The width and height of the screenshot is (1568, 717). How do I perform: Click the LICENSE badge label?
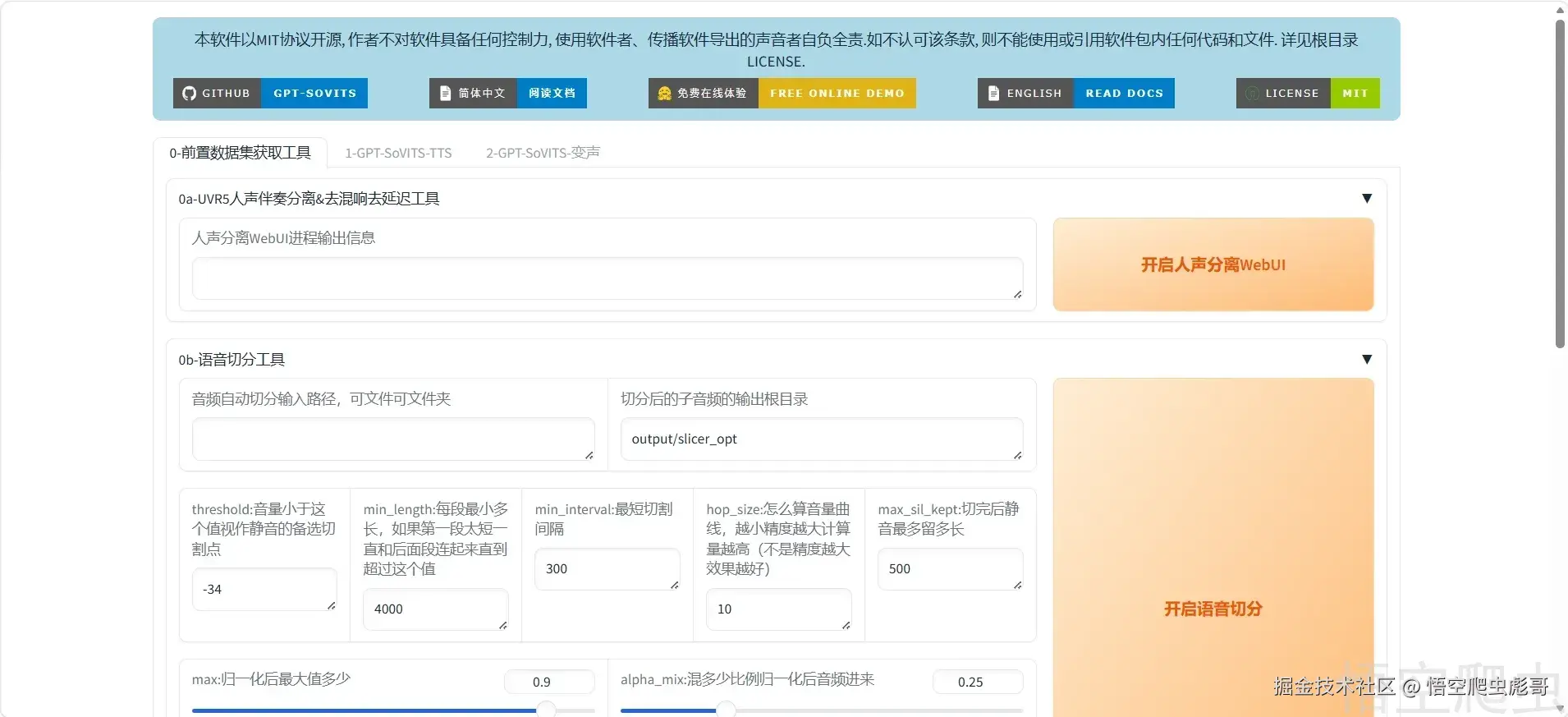pos(1292,94)
